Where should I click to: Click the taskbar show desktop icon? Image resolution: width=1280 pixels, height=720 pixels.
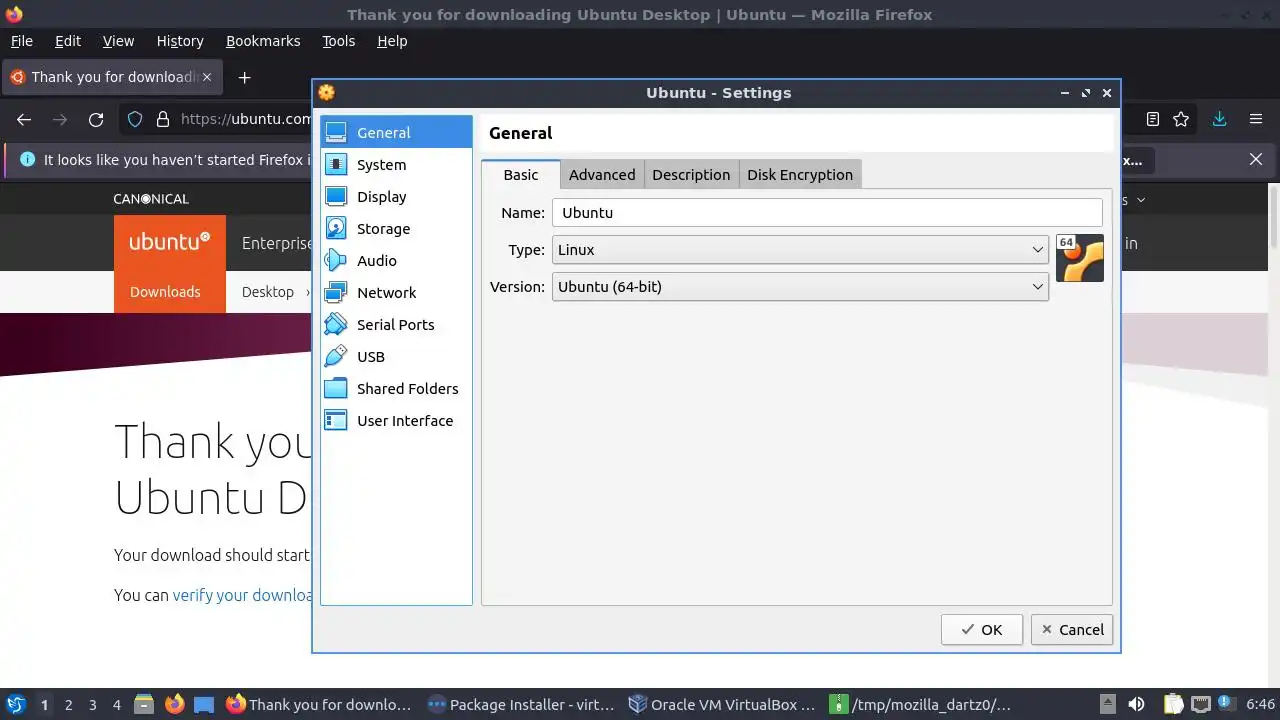[x=204, y=704]
